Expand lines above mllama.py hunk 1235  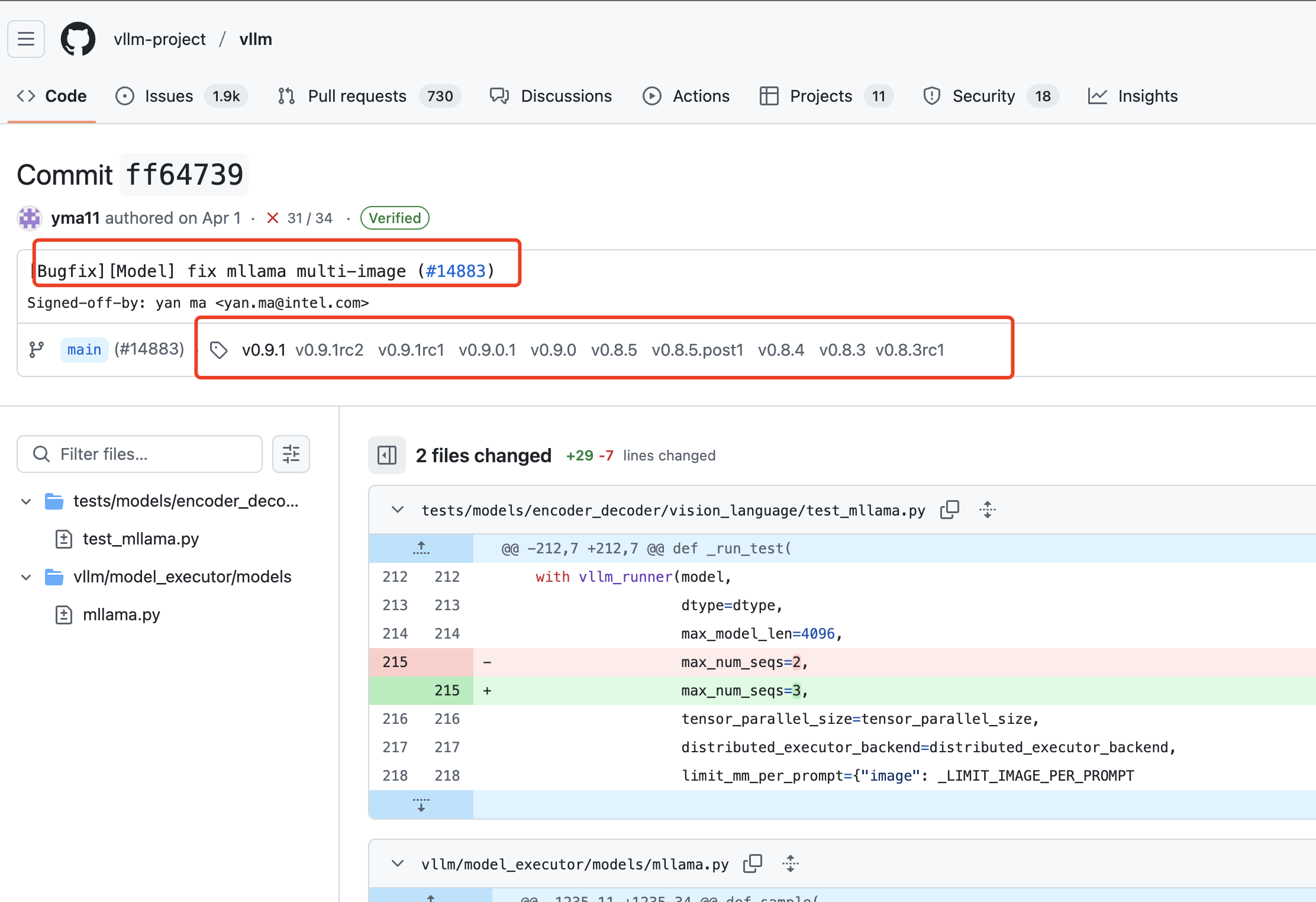click(431, 897)
